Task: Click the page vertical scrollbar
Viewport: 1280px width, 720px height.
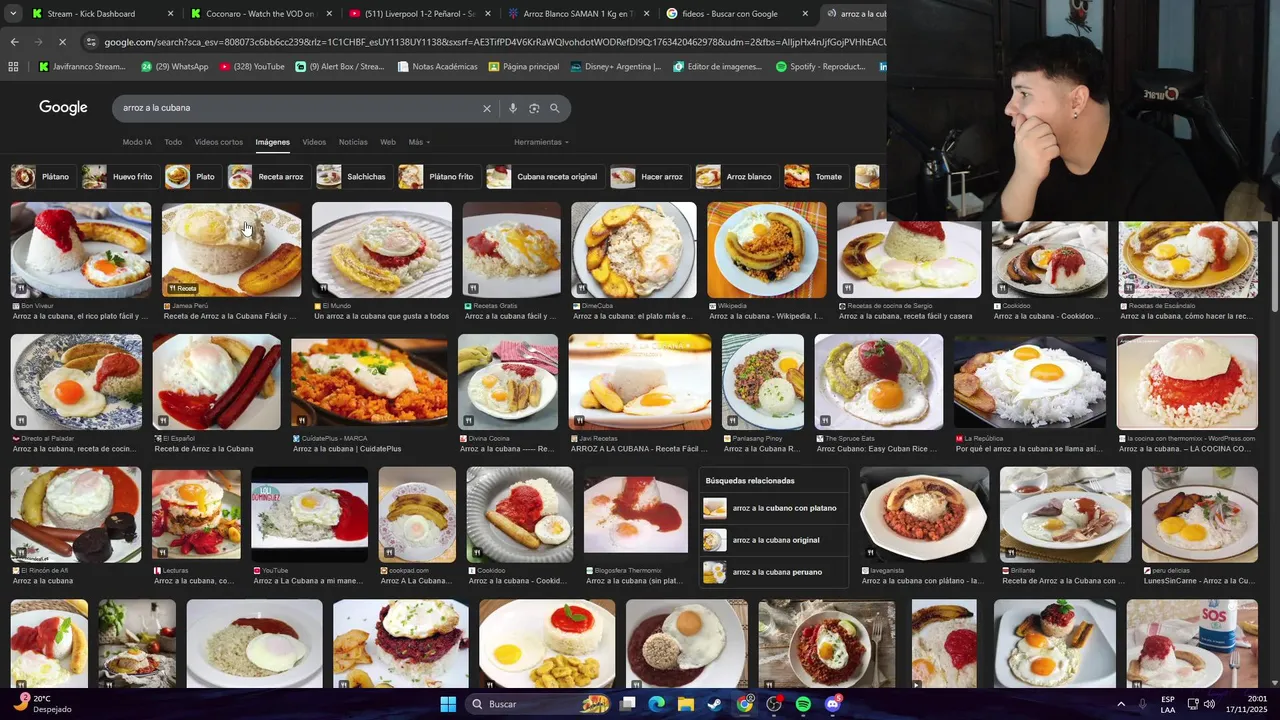Action: (1274, 266)
